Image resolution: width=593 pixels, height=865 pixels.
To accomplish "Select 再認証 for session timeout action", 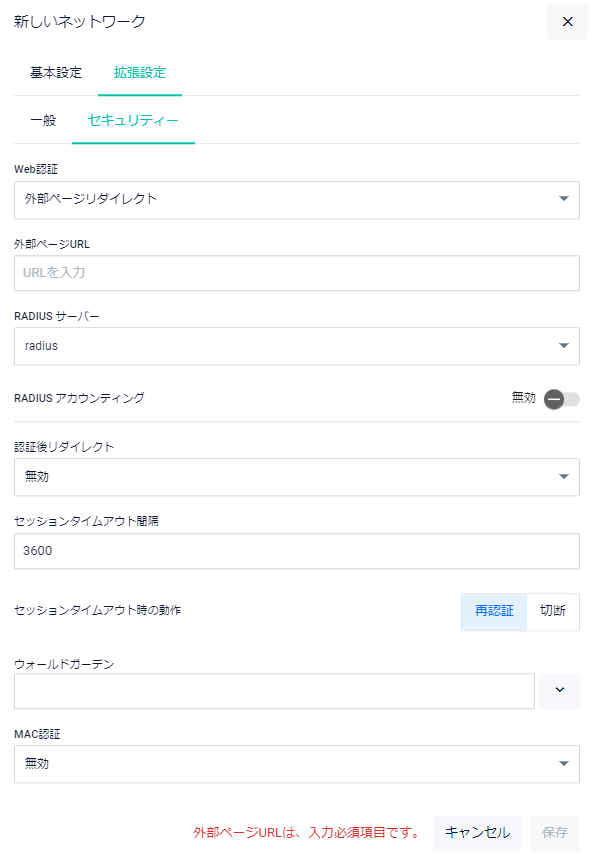I will pos(494,611).
